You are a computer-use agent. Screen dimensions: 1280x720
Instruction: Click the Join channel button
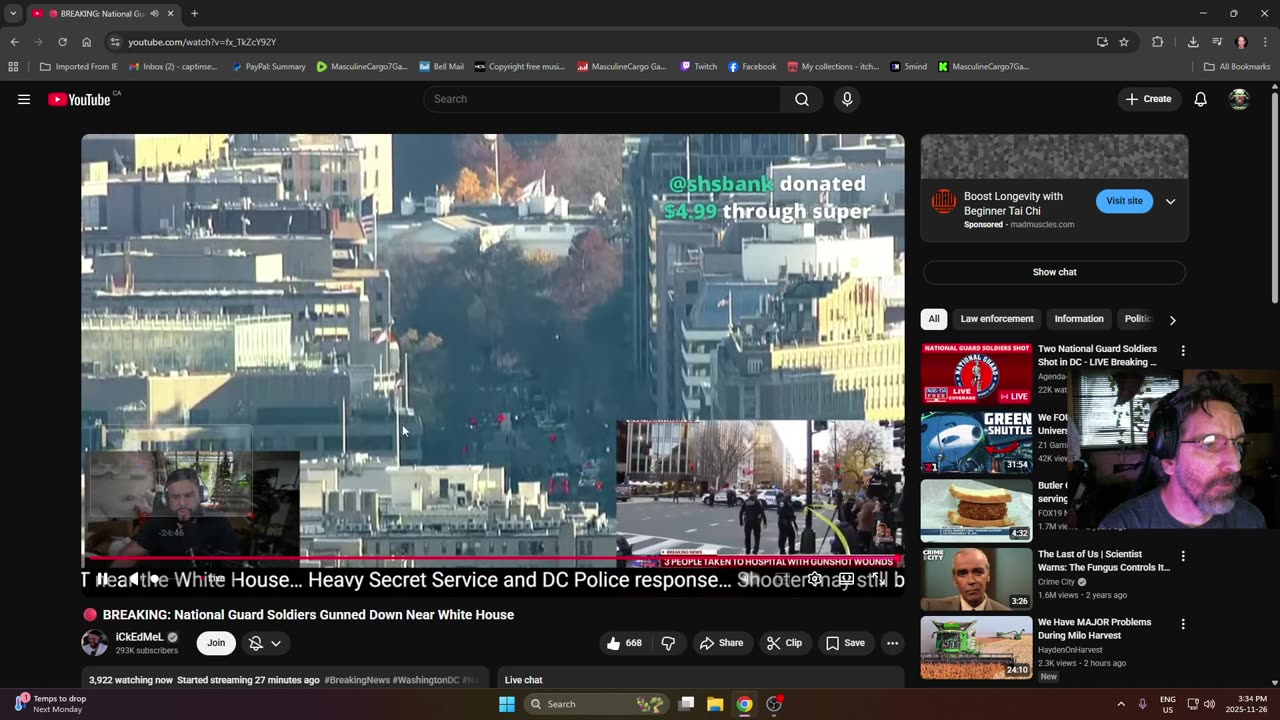point(216,643)
